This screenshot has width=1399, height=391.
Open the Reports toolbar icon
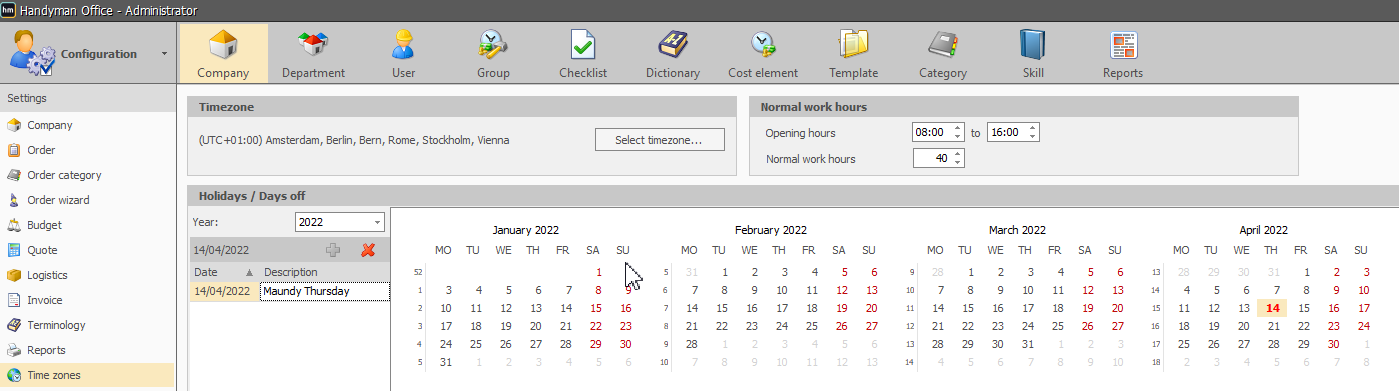pyautogui.click(x=1123, y=53)
